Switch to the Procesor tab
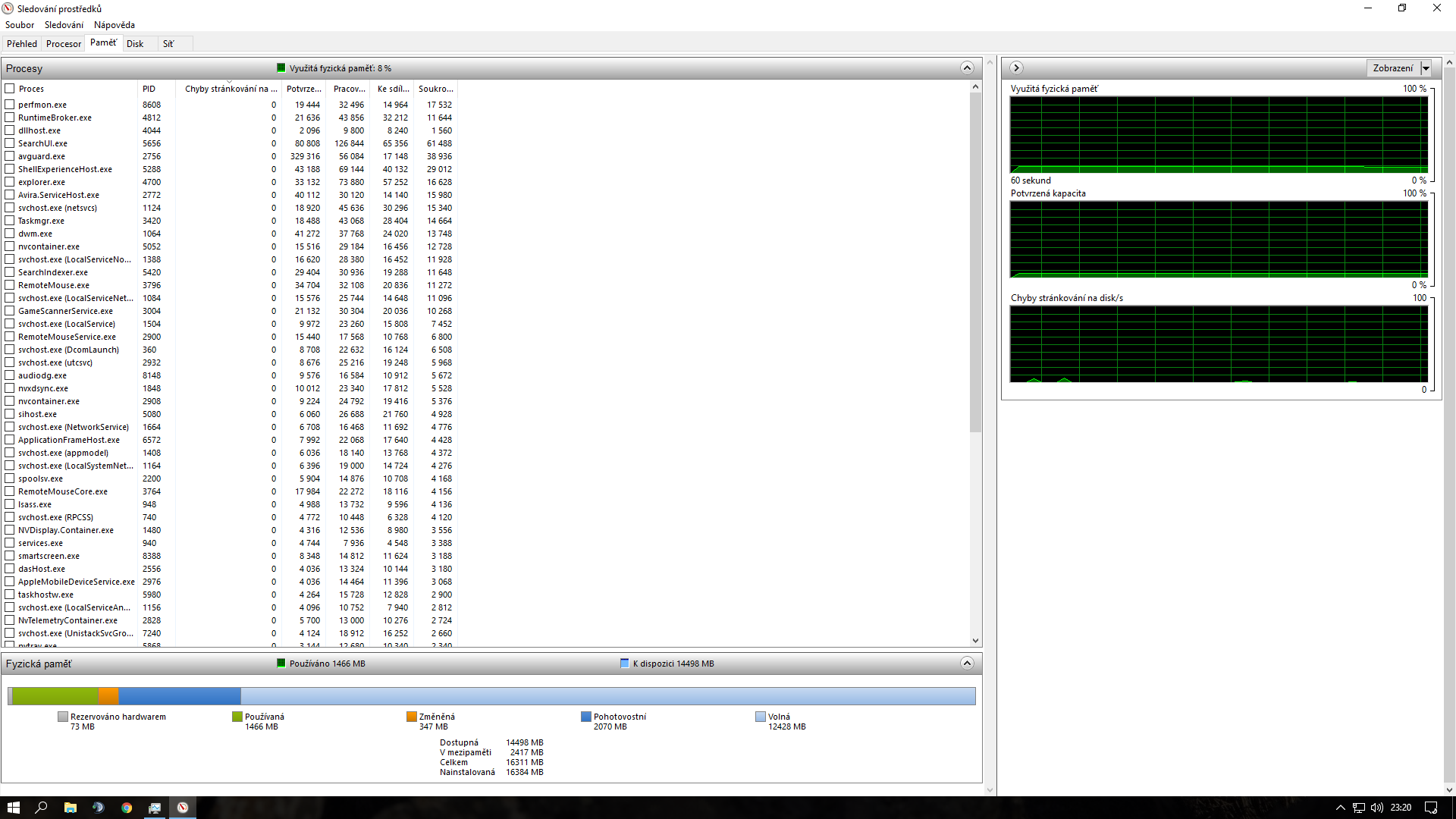 pyautogui.click(x=64, y=44)
